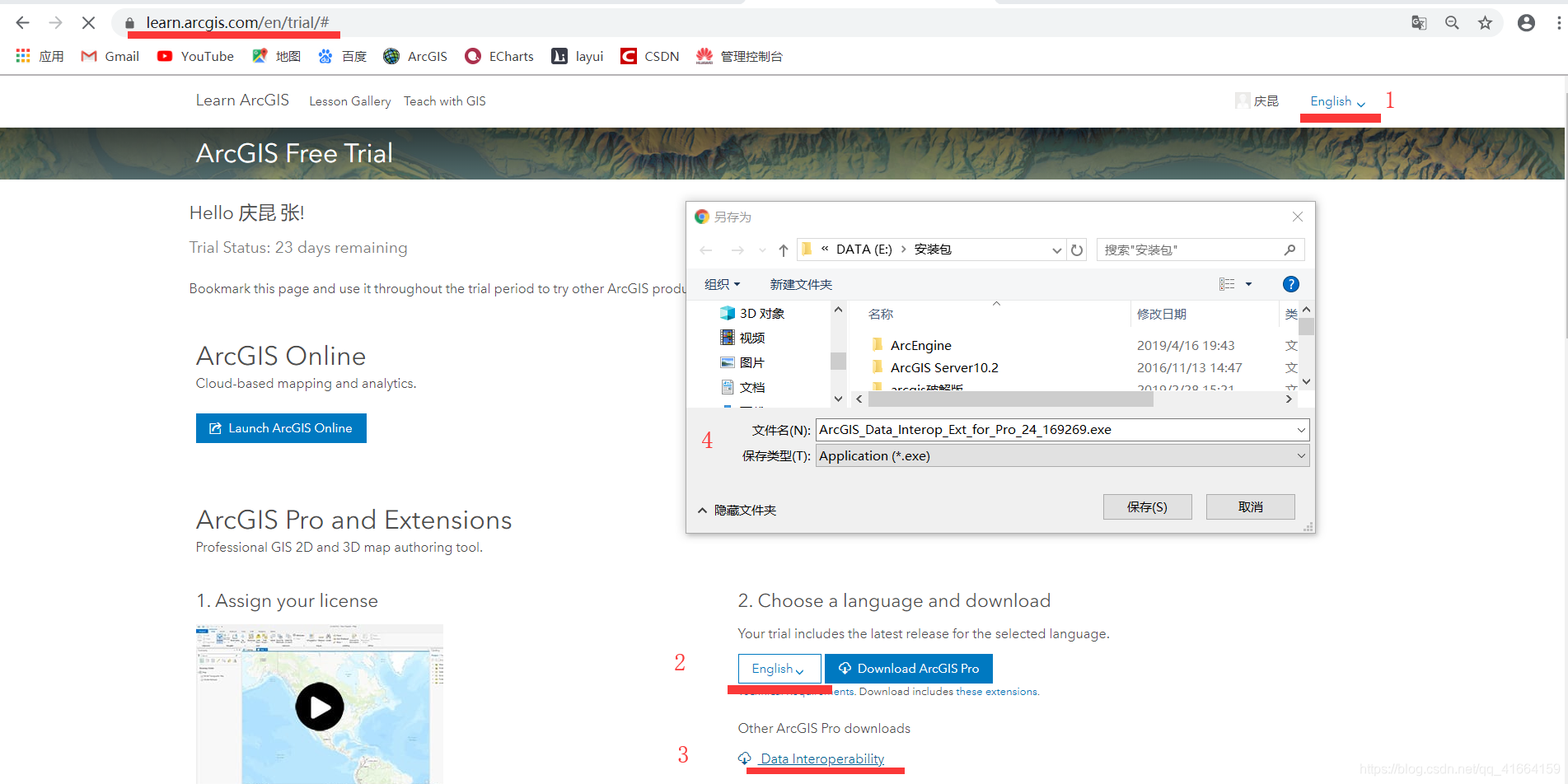
Task: Sort by the 名称 column header
Action: 881,314
